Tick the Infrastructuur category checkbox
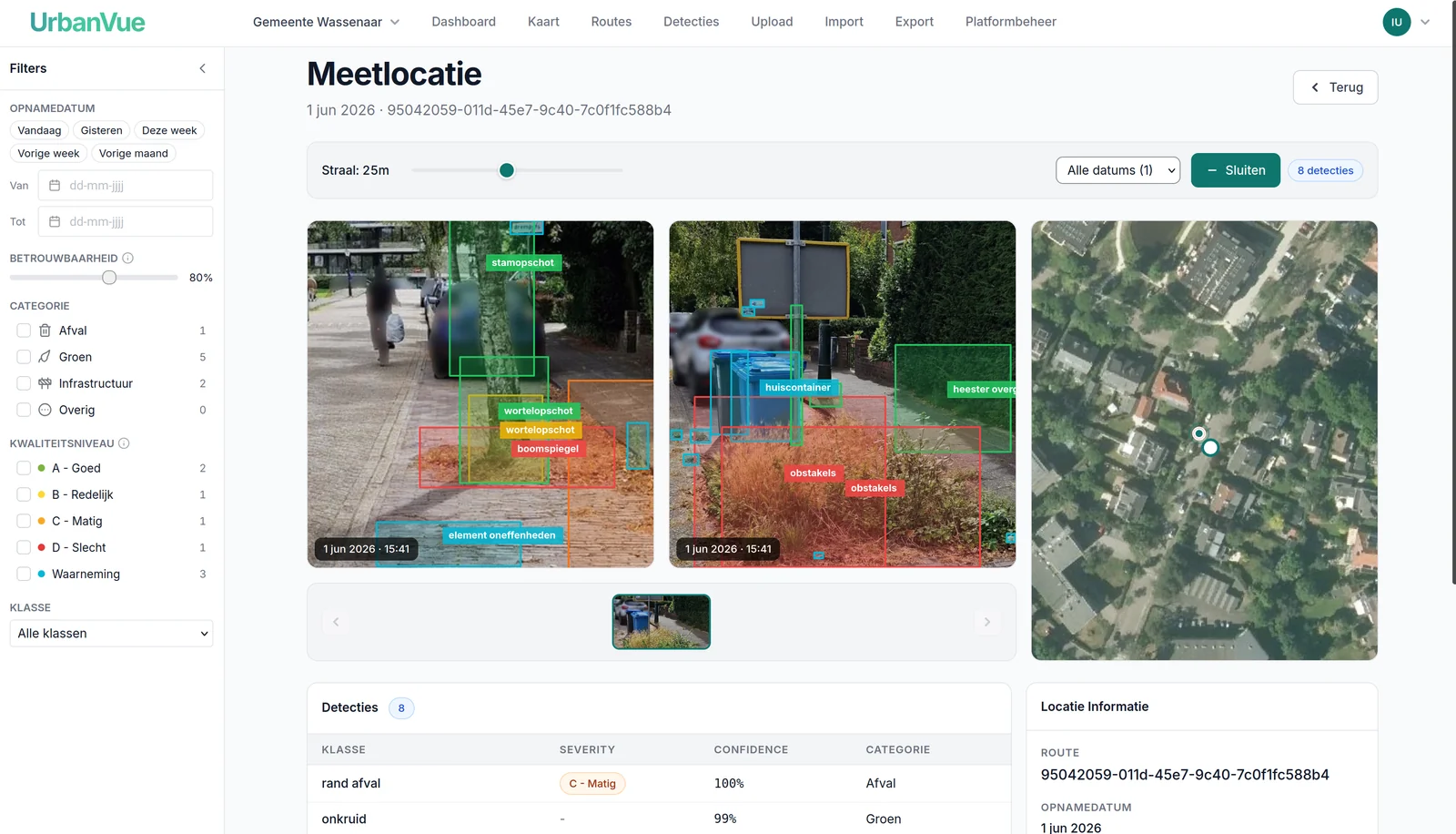 pyautogui.click(x=24, y=383)
